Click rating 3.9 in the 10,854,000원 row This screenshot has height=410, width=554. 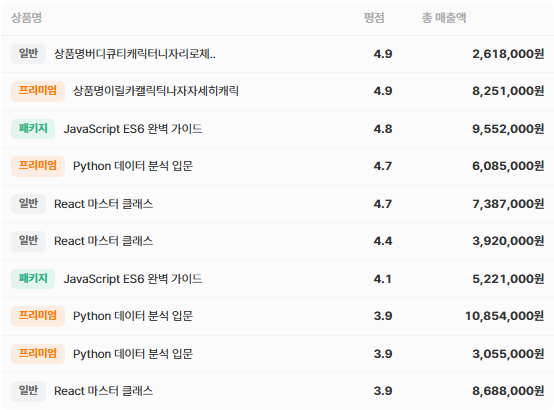click(x=383, y=316)
